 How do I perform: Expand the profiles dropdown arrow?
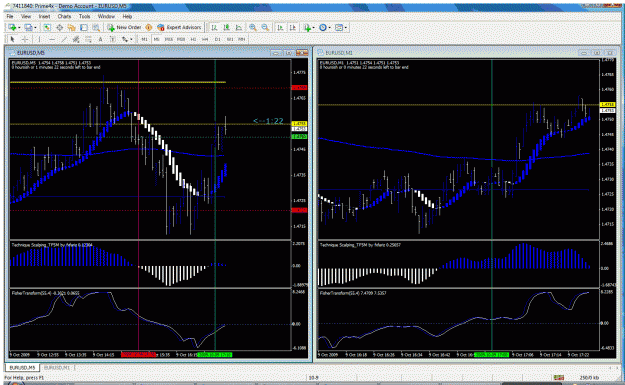[35, 28]
